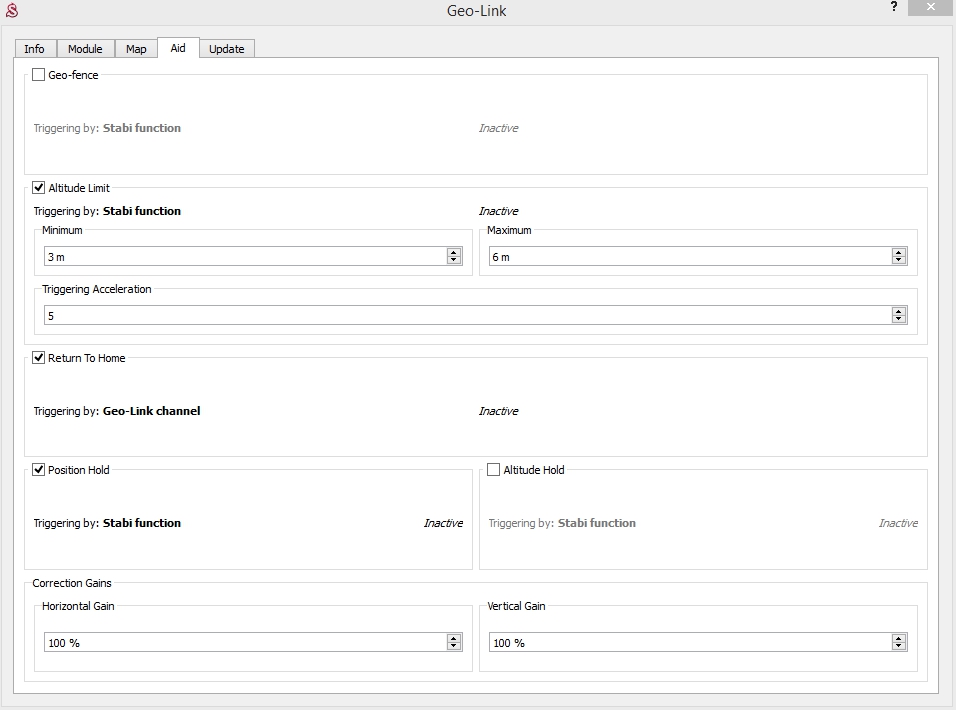Lower Vertical Gain with the down arrow

(898, 646)
